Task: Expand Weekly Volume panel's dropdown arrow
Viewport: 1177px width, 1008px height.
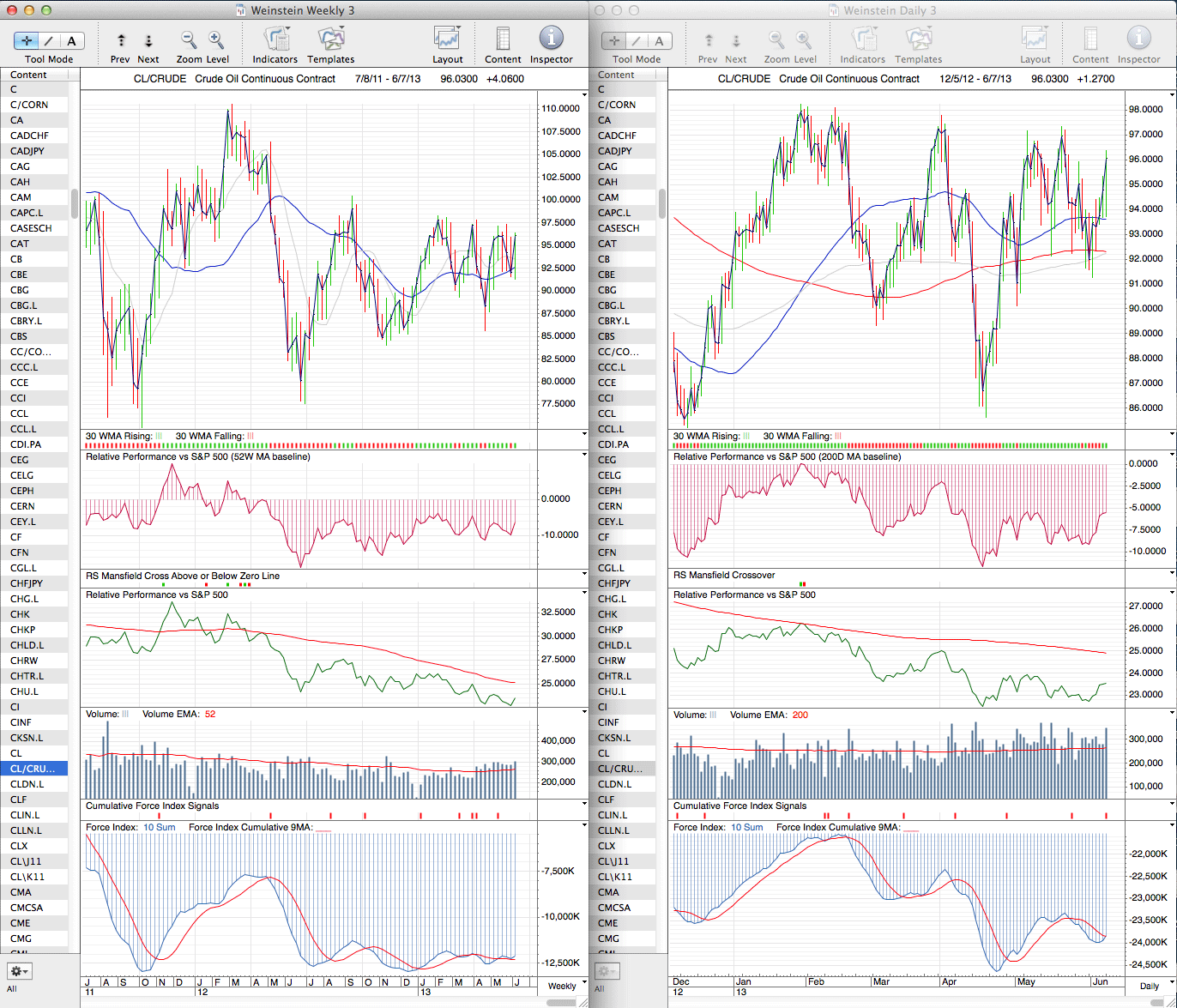Action: click(584, 712)
